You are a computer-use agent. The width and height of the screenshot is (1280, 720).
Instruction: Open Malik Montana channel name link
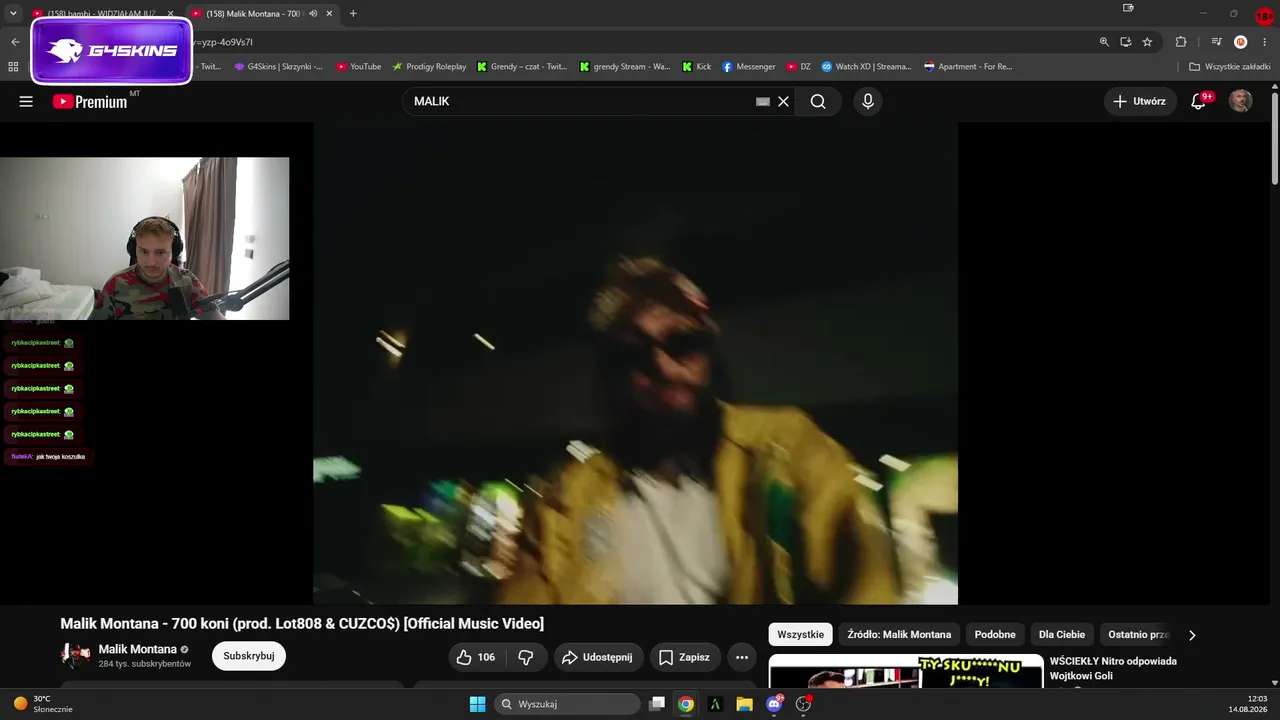(x=138, y=649)
